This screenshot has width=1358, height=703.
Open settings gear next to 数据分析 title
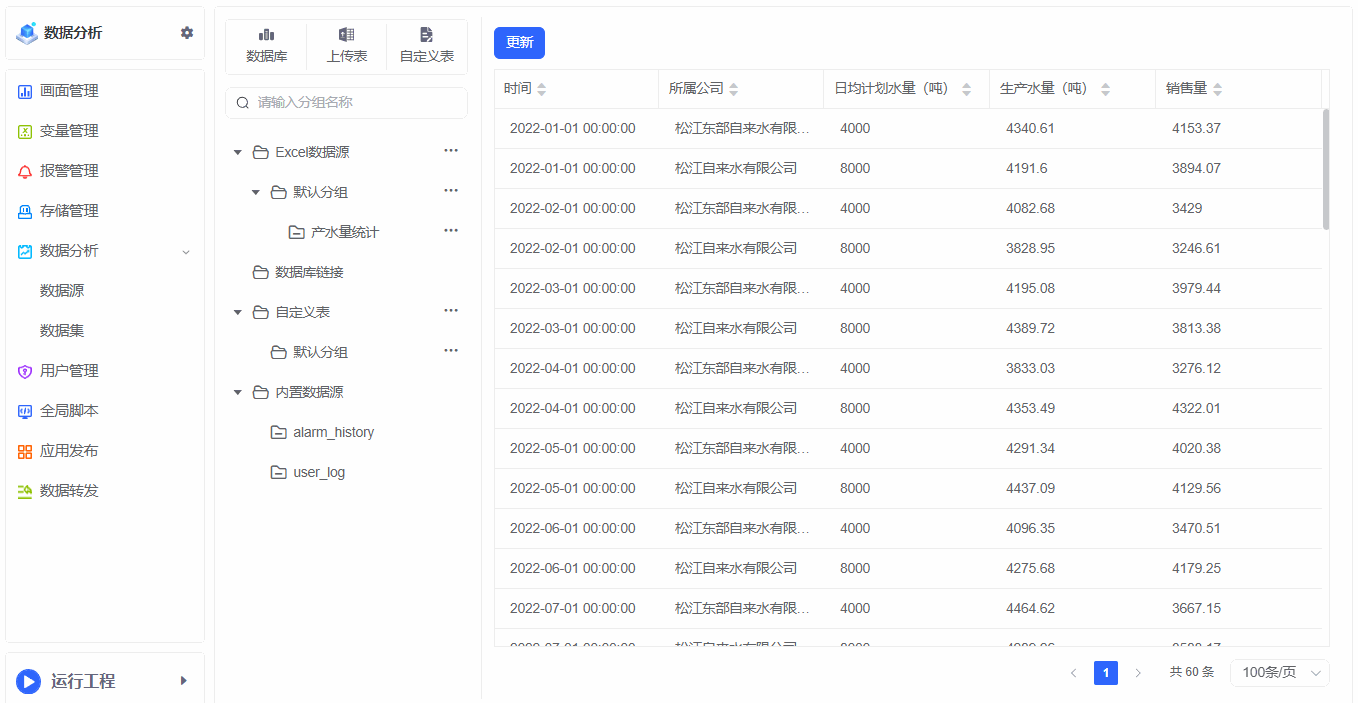187,33
